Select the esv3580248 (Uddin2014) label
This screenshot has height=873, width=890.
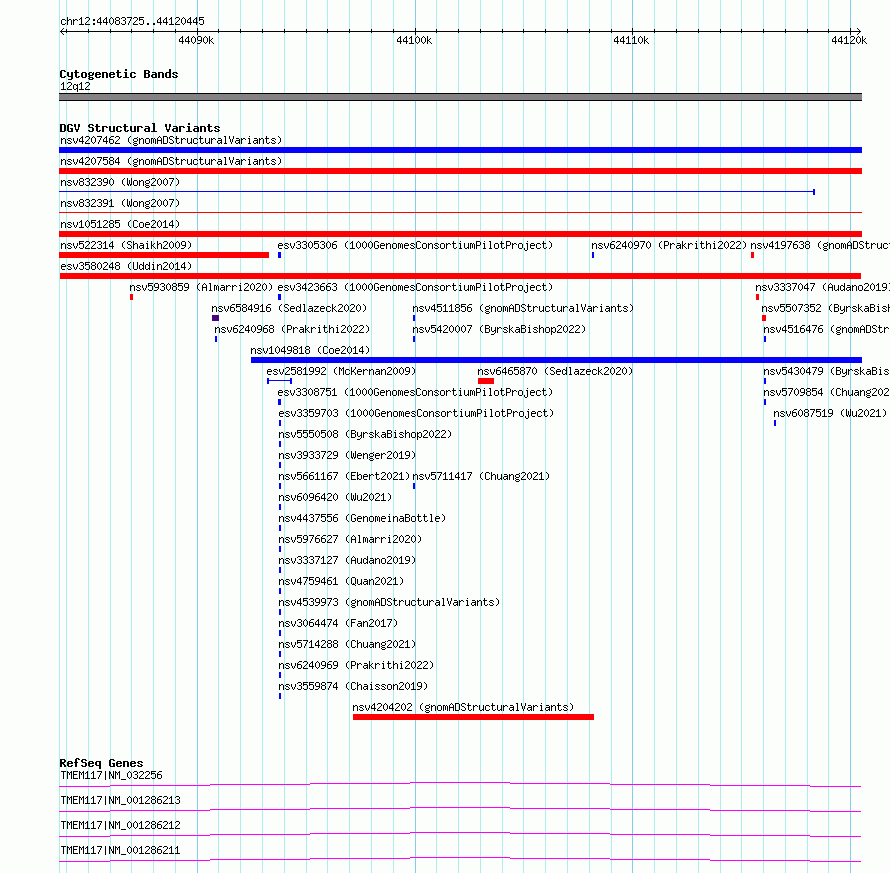pyautogui.click(x=126, y=266)
